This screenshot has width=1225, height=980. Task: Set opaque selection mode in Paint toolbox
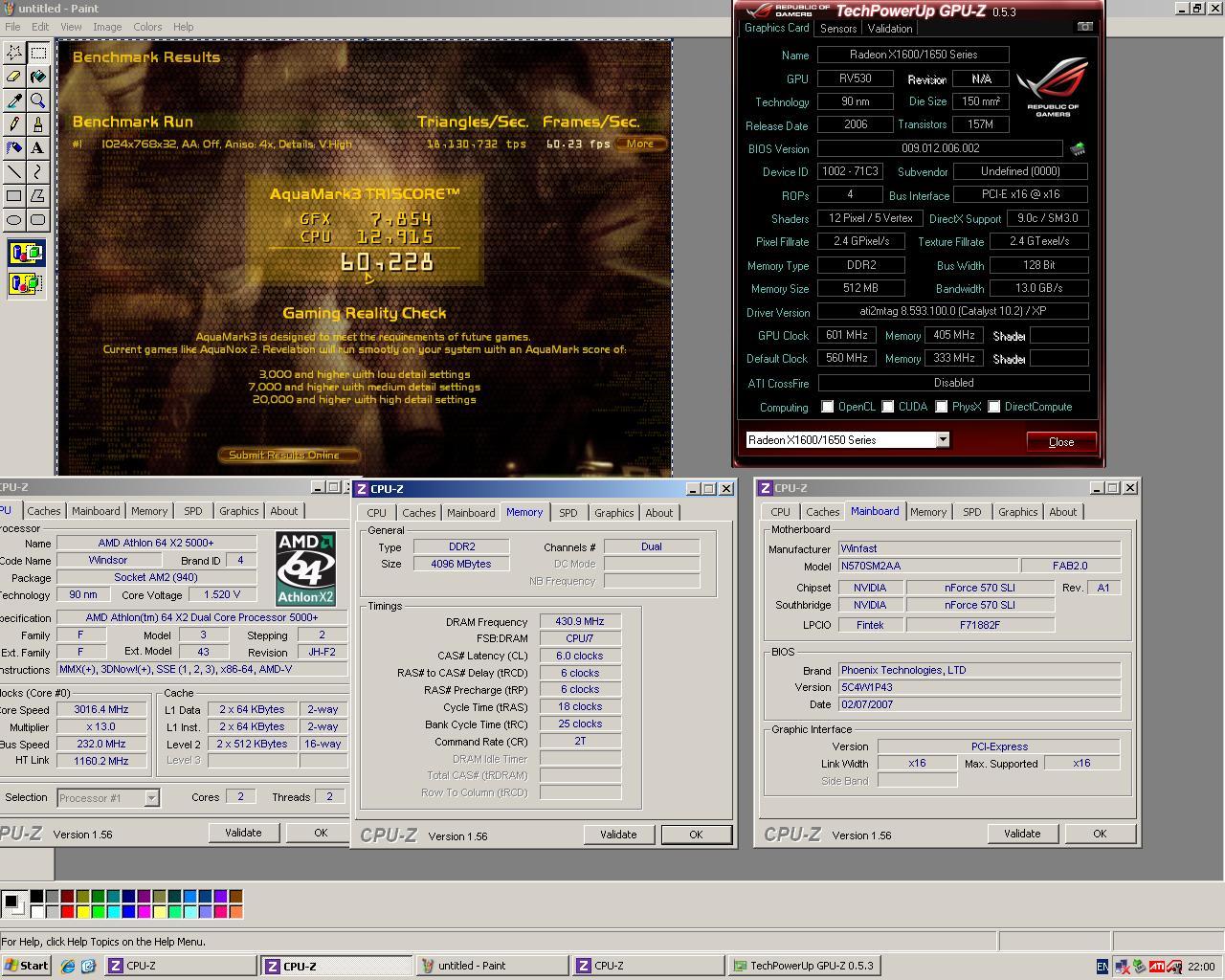click(26, 254)
